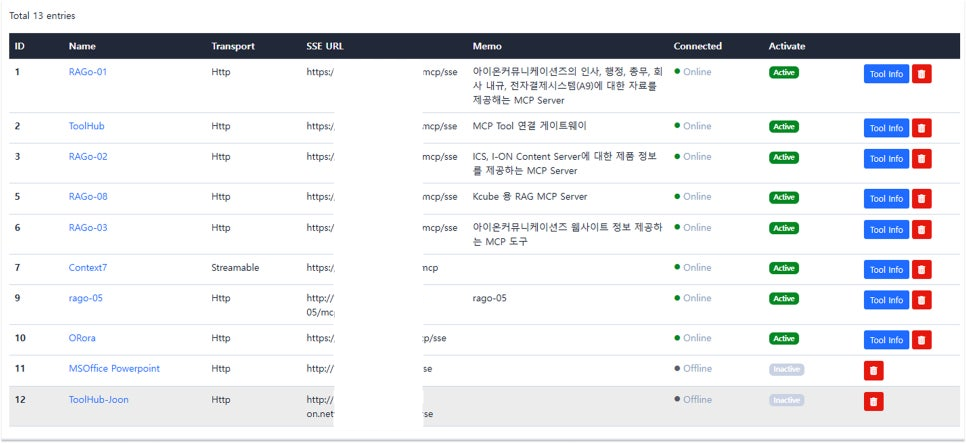Click the trash icon for ToolHub row
Viewport: 966px width, 443px height.
[x=922, y=128]
